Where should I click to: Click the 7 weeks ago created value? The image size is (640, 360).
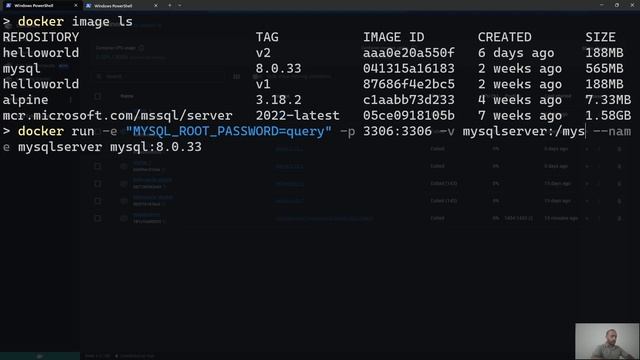520,116
